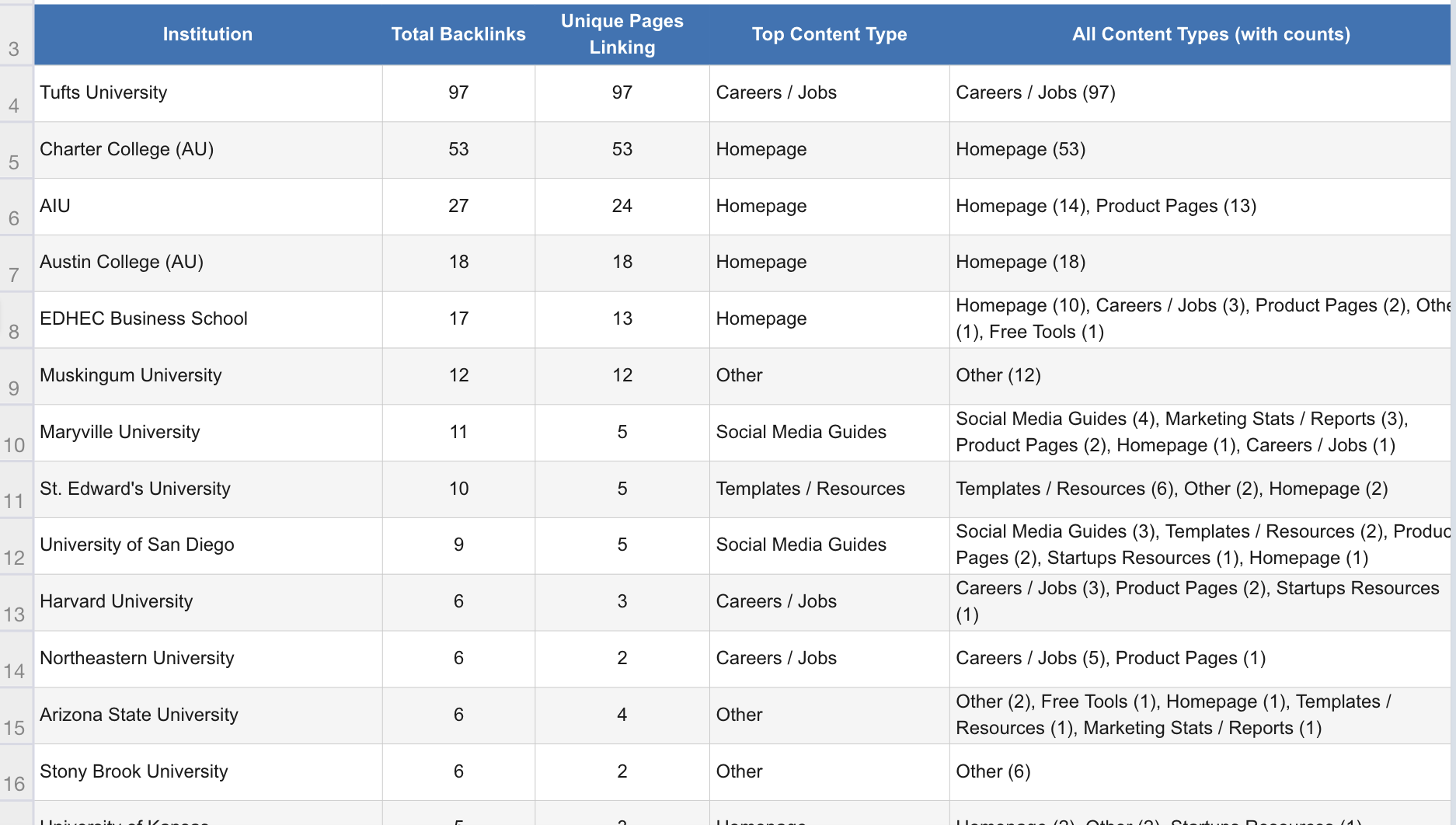The height and width of the screenshot is (825, 1456).
Task: Click the Templates / Resources top content cell
Action: click(829, 489)
